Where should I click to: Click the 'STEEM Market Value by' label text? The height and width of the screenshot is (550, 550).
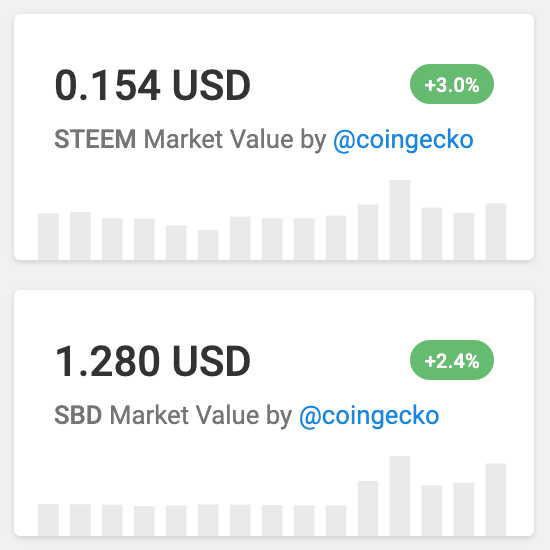(190, 140)
